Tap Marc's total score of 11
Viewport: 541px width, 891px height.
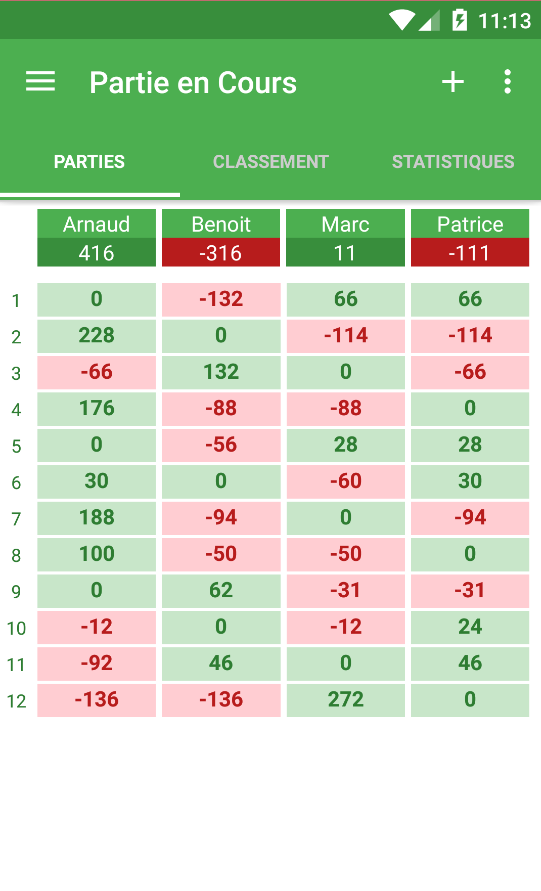point(346,252)
